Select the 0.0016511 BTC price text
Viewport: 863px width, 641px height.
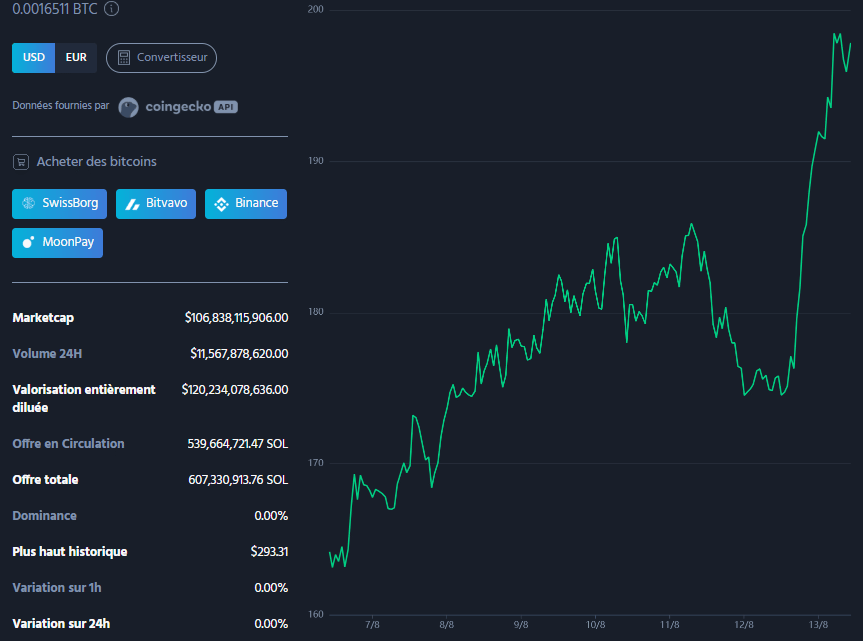pos(54,9)
